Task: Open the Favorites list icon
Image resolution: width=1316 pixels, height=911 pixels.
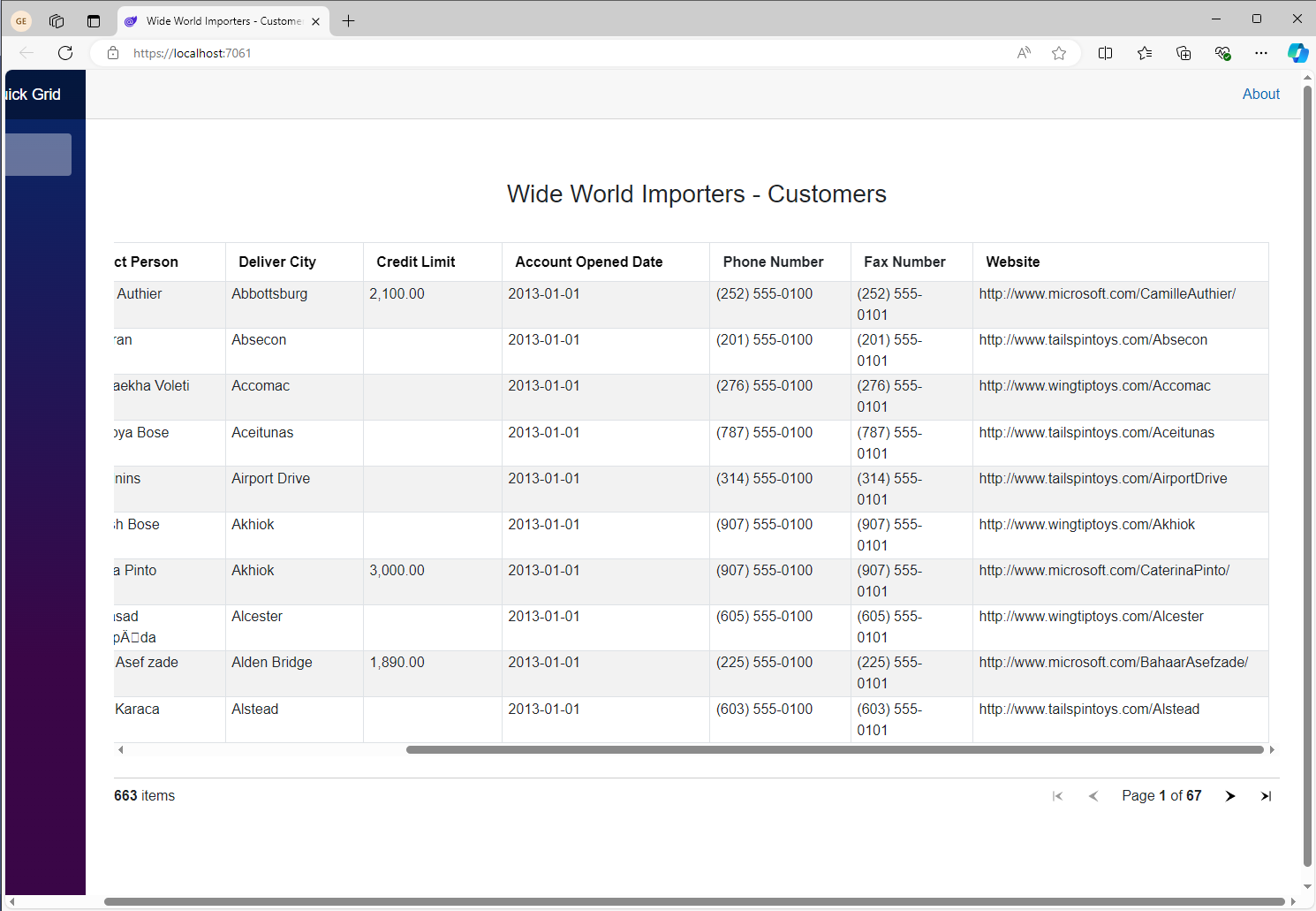Action: [1145, 53]
